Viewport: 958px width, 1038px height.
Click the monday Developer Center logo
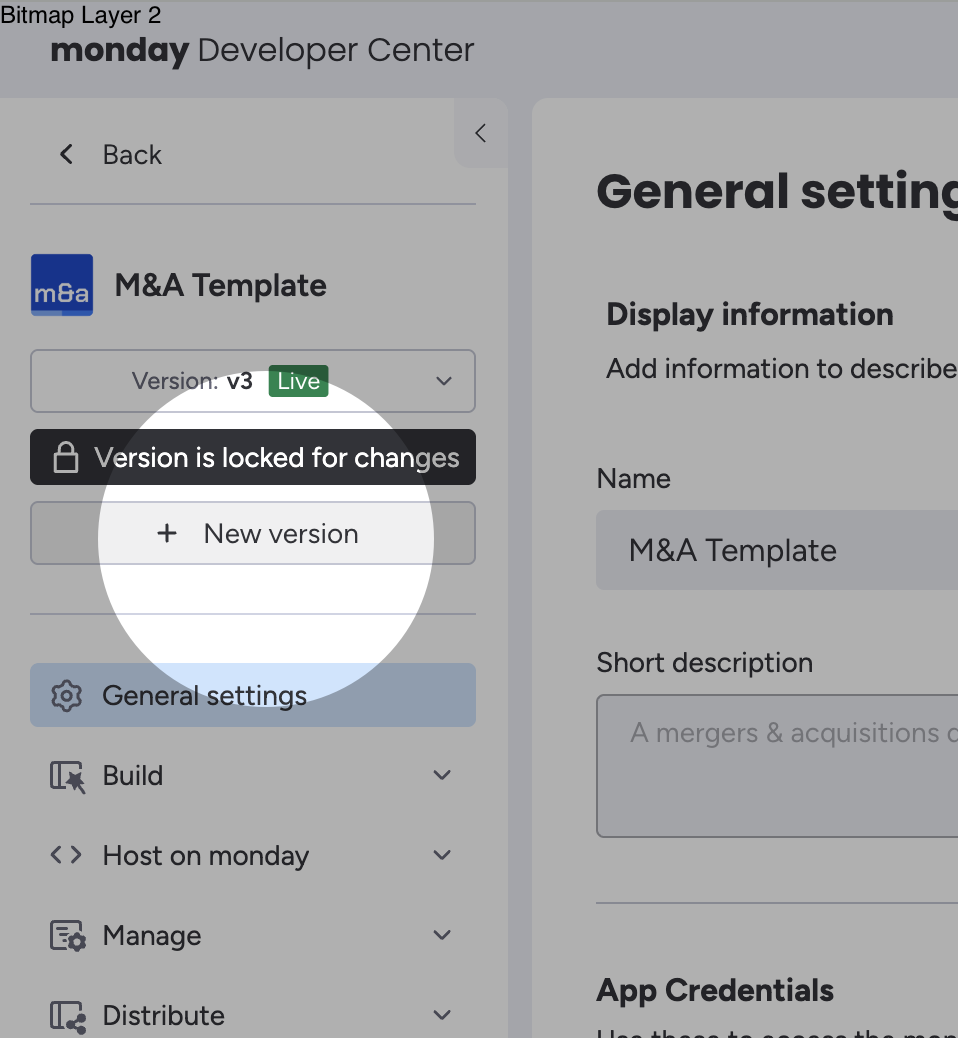pyautogui.click(x=262, y=51)
